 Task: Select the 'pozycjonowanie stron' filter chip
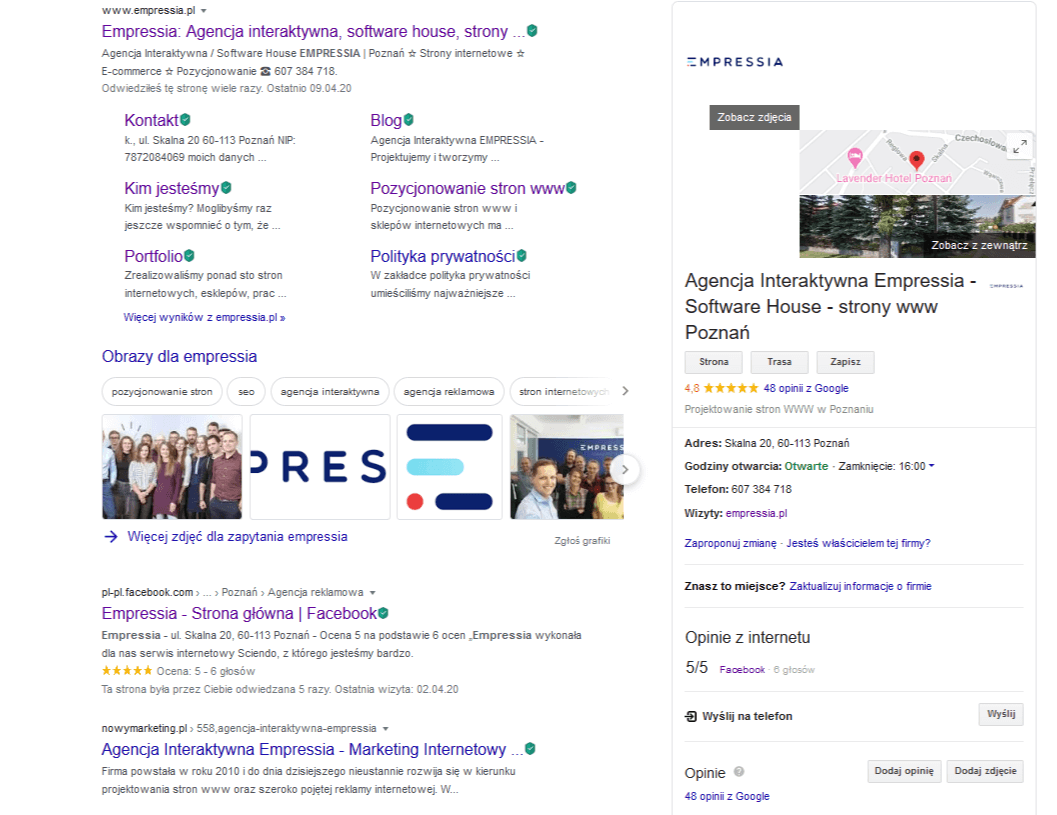pos(162,392)
